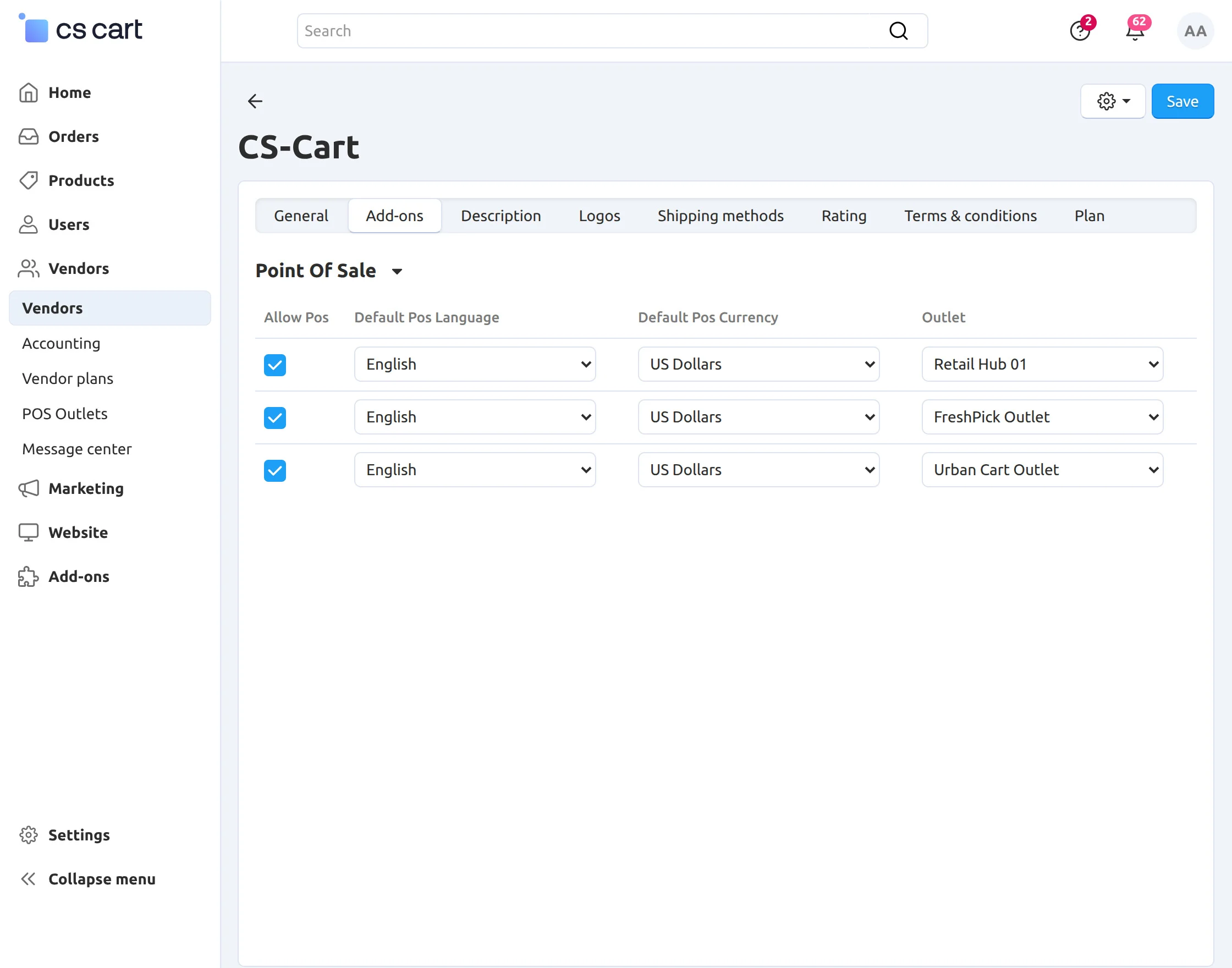Screen dimensions: 1232x968
Task: Expand the Point Of Sale dropdown arrow
Action: pos(397,272)
